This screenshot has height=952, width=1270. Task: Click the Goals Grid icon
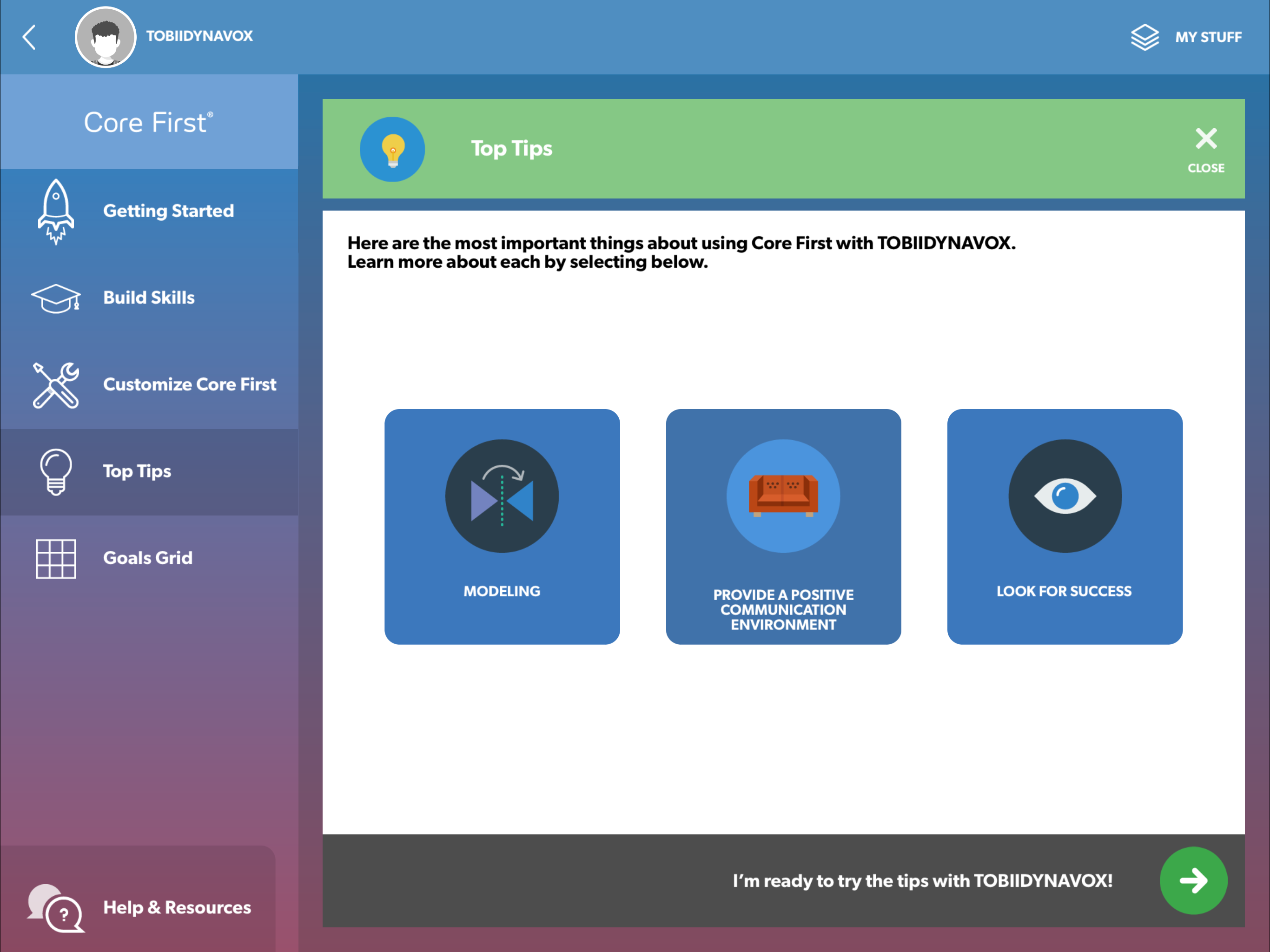point(56,558)
